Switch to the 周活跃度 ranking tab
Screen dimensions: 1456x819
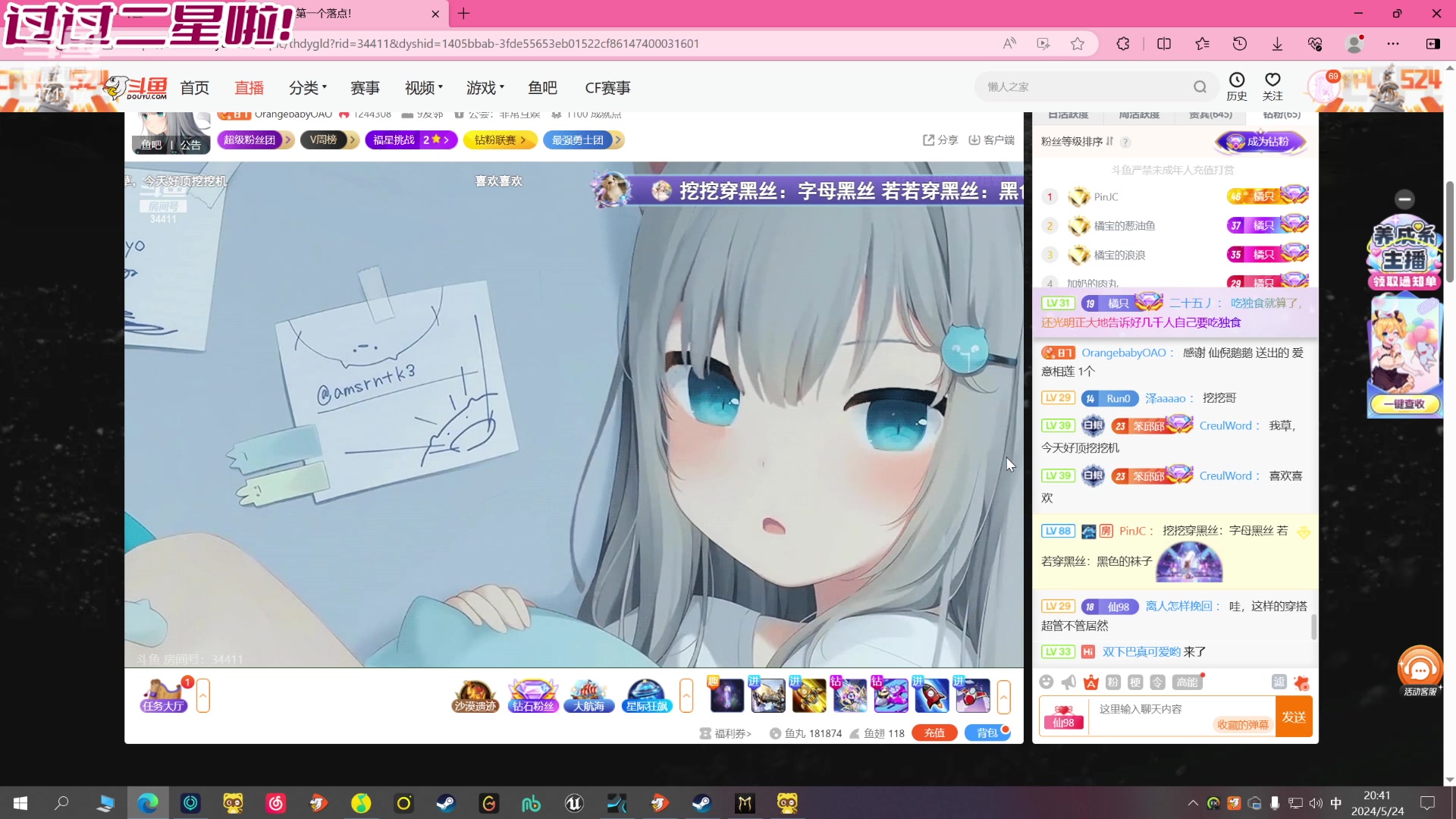coord(1138,114)
